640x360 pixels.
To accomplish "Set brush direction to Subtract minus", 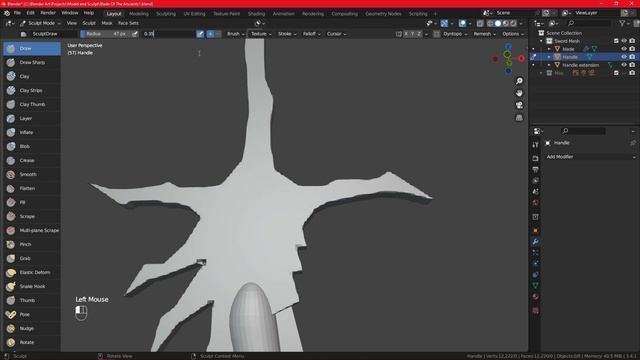I will click(x=218, y=34).
